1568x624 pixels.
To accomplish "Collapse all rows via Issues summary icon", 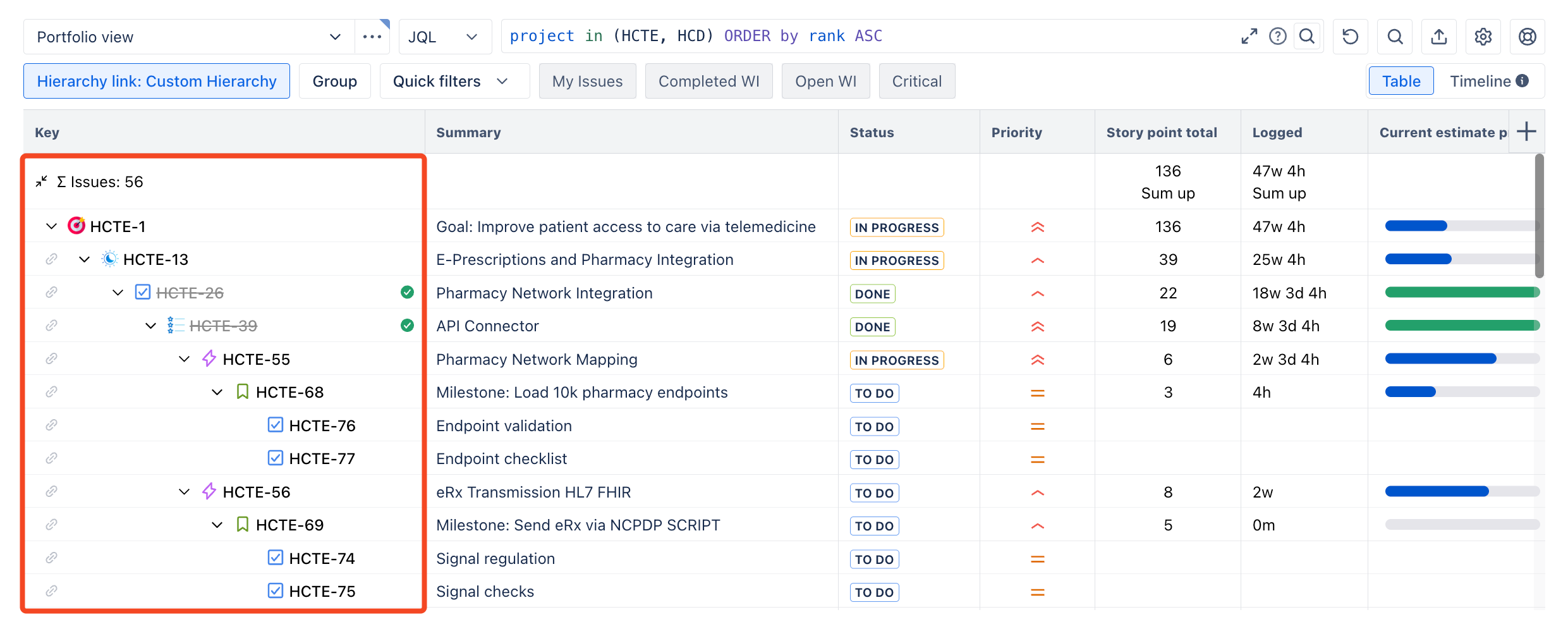I will point(42,181).
